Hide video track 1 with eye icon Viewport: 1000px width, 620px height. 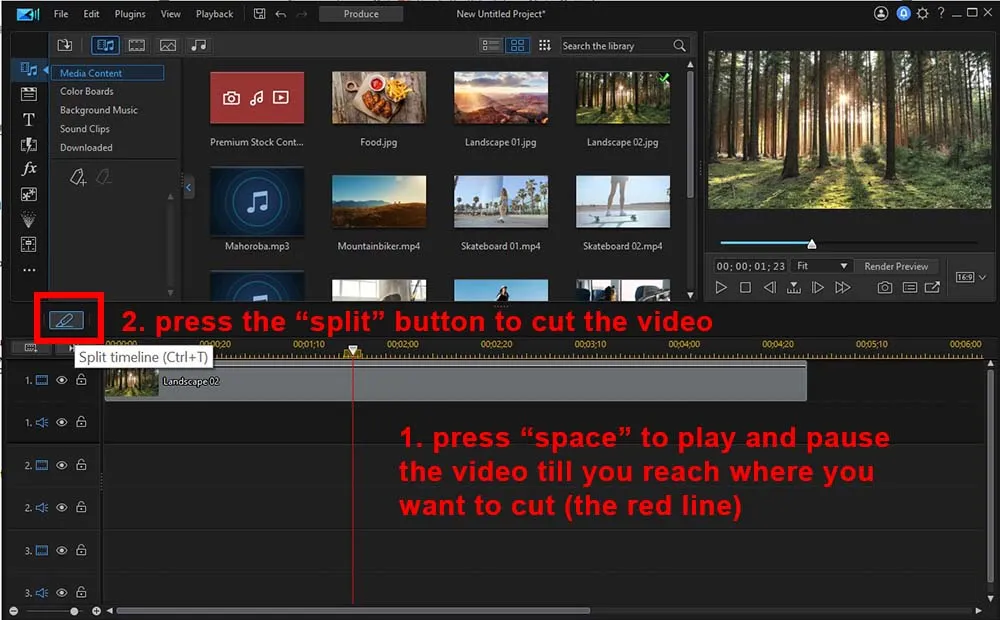pyautogui.click(x=62, y=380)
